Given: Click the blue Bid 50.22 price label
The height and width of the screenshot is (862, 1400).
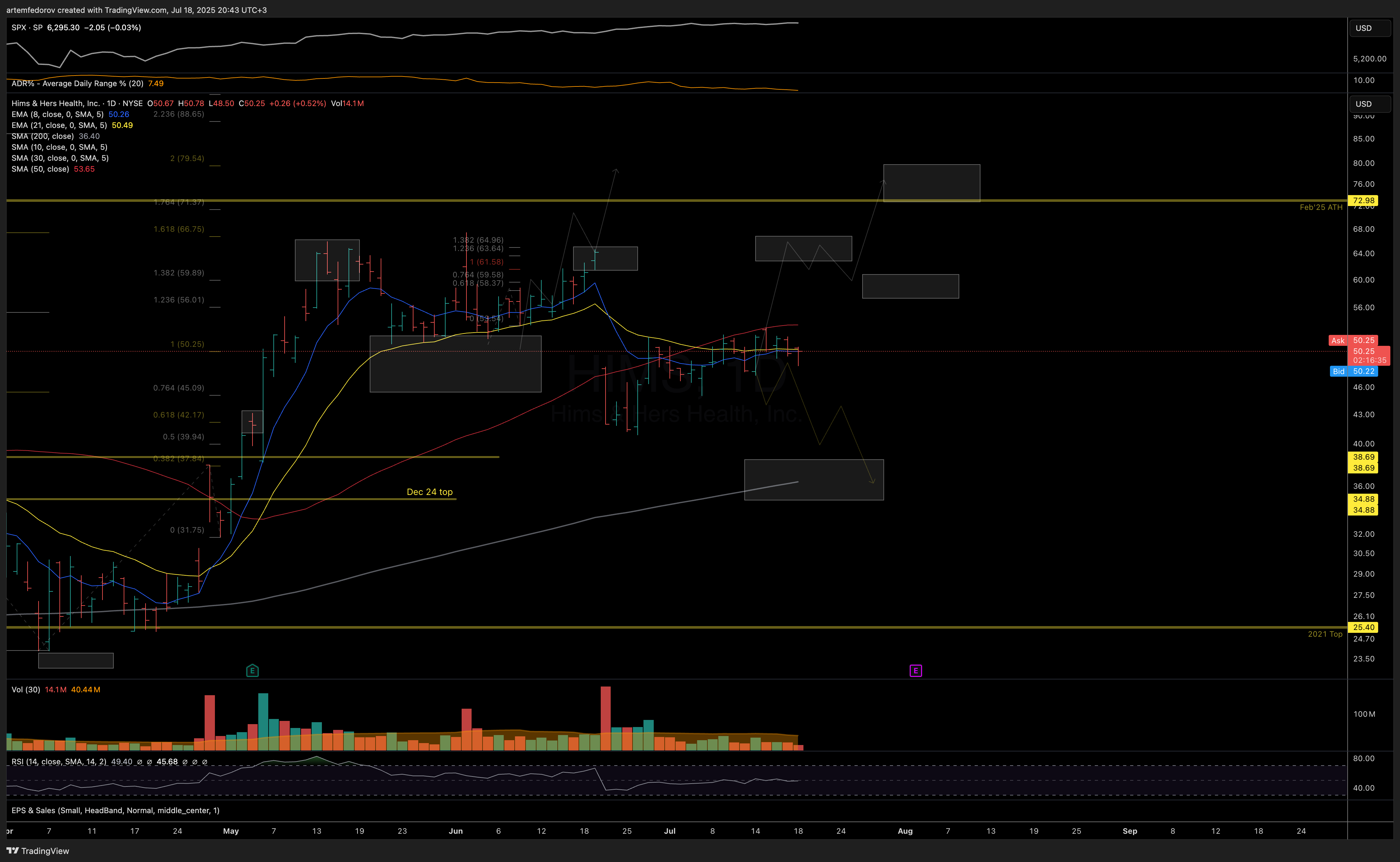Looking at the screenshot, I should click(x=1353, y=371).
